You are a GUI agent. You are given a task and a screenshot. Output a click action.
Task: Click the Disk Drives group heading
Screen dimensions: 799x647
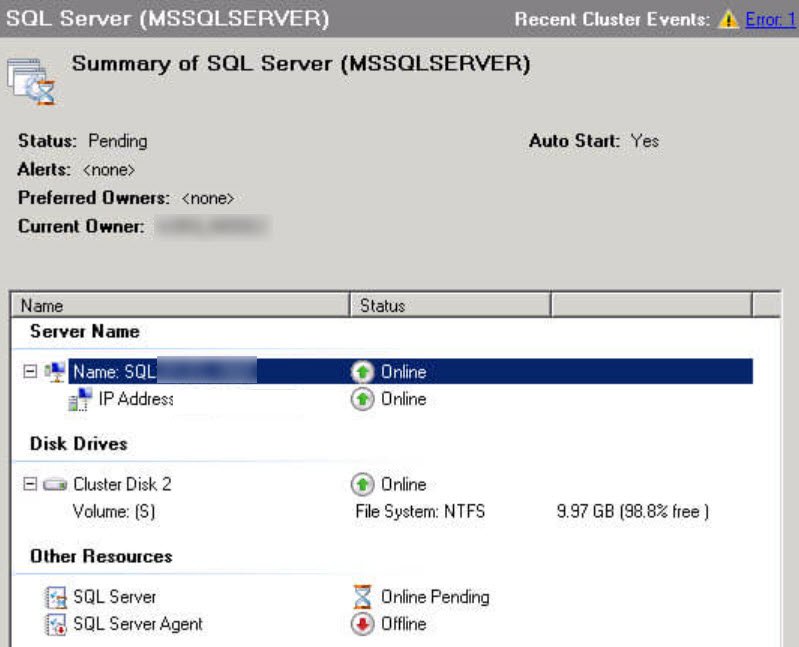pyautogui.click(x=78, y=444)
